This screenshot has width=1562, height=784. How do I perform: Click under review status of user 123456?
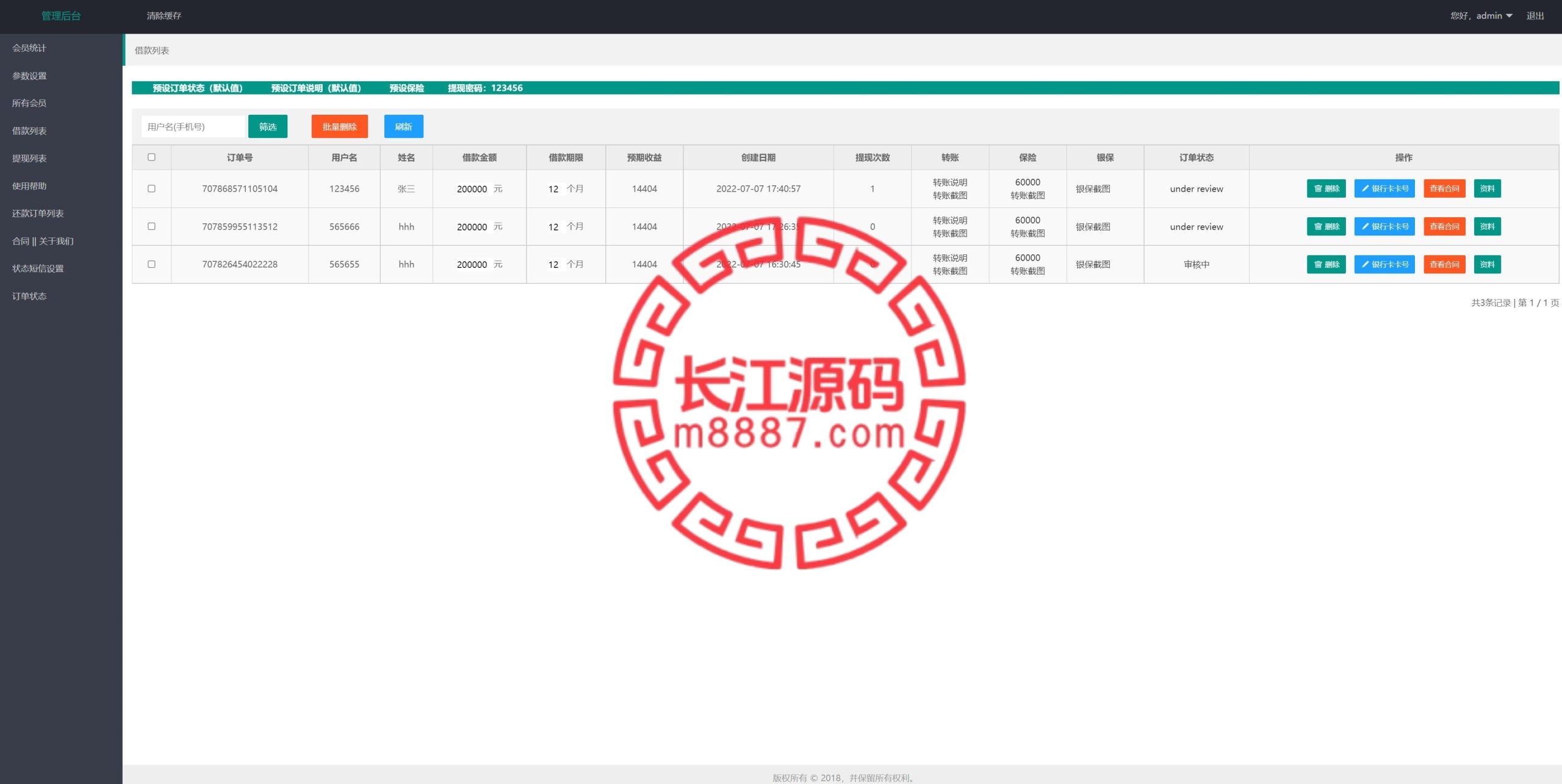pos(1197,189)
